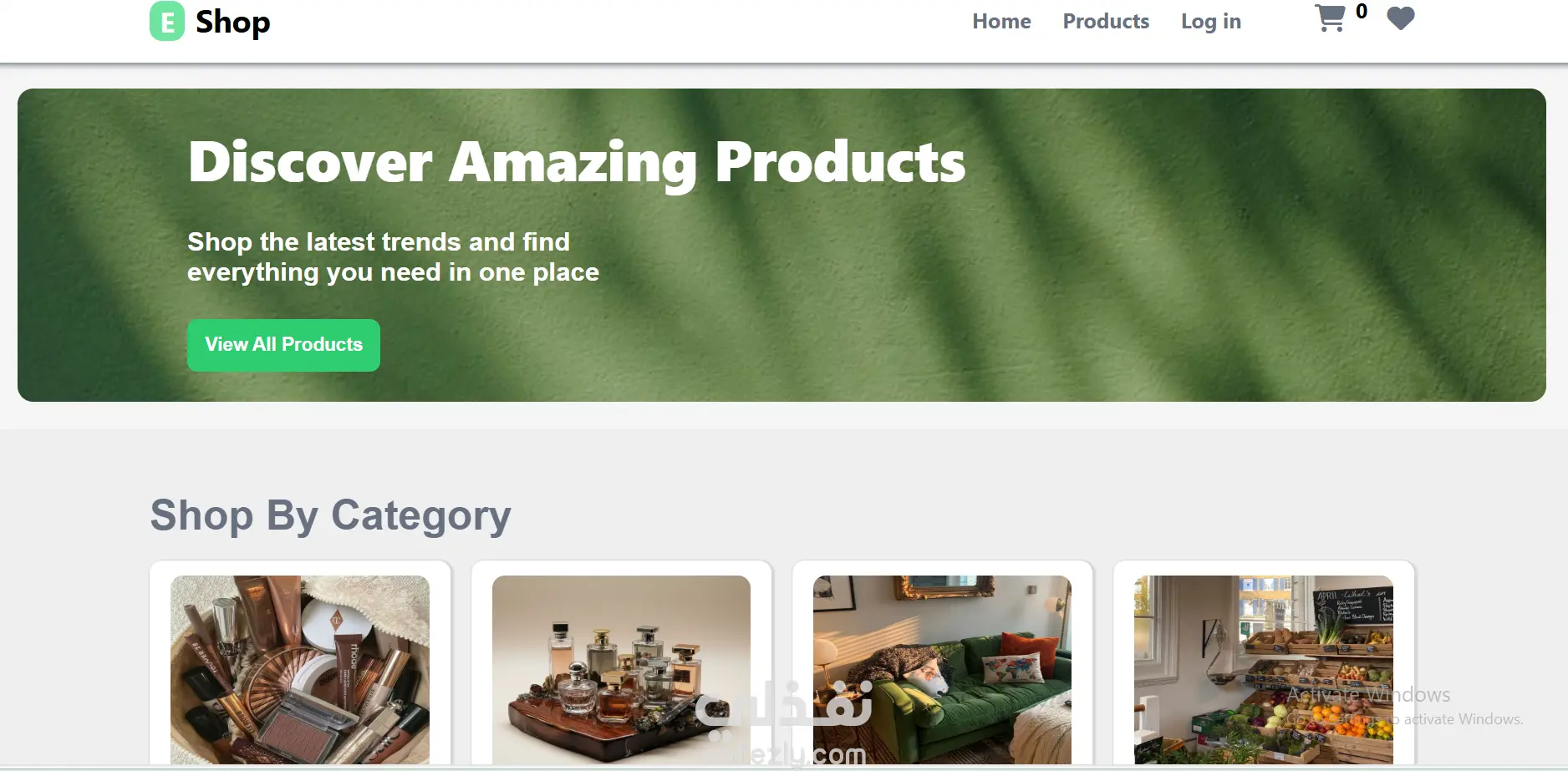
Task: Open the wishlist heart icon
Action: pos(1401,18)
